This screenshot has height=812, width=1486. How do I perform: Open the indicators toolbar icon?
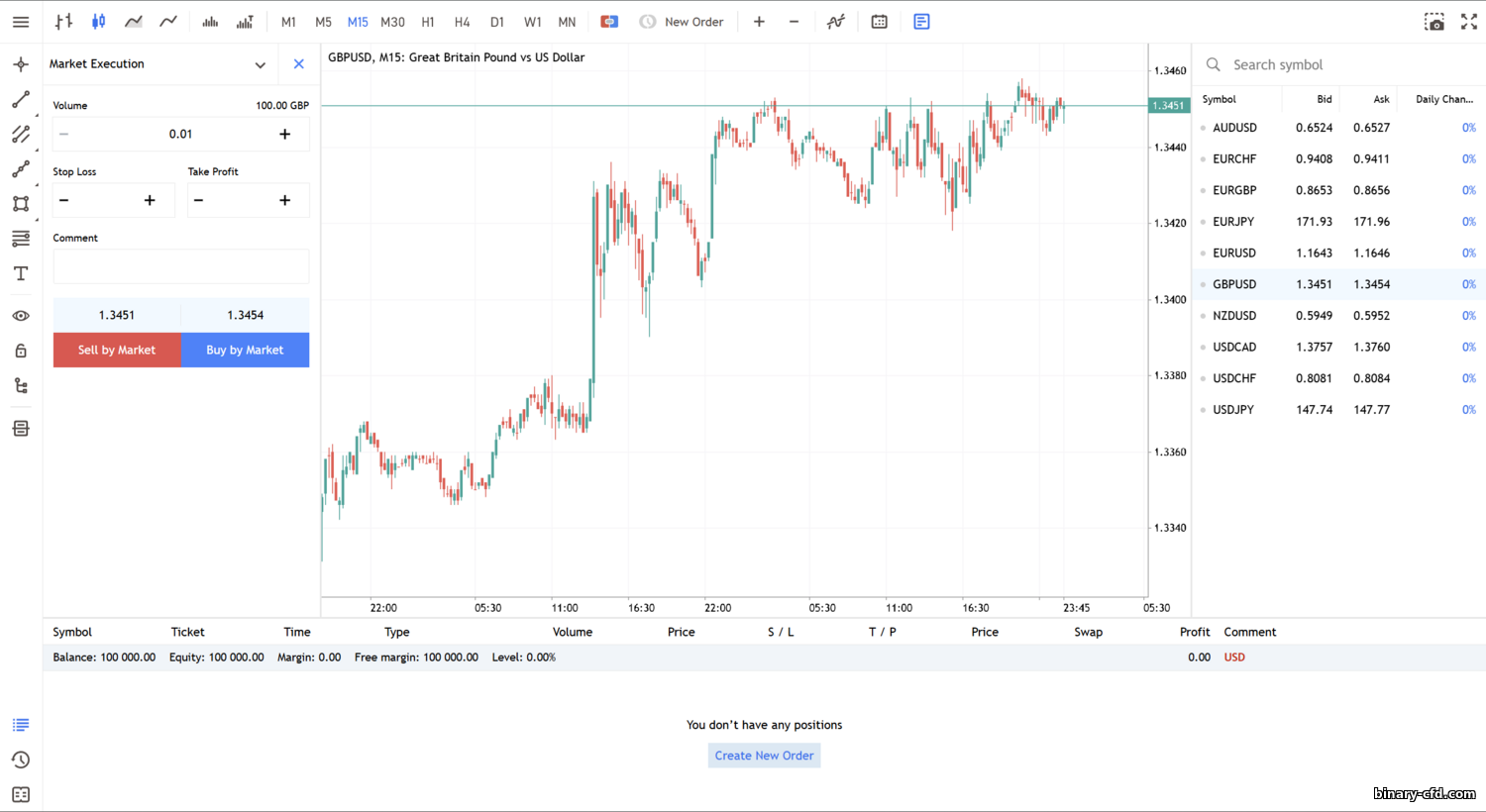tap(836, 22)
